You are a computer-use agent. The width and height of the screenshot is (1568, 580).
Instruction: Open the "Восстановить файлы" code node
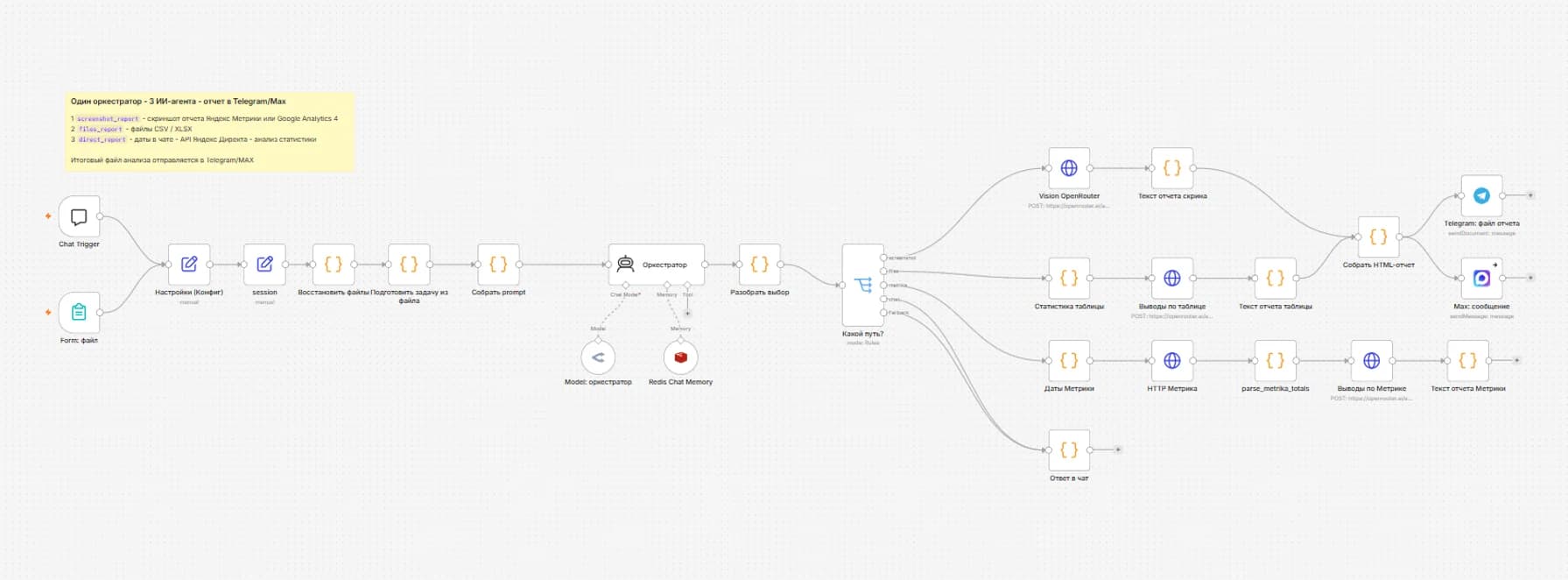click(x=334, y=265)
